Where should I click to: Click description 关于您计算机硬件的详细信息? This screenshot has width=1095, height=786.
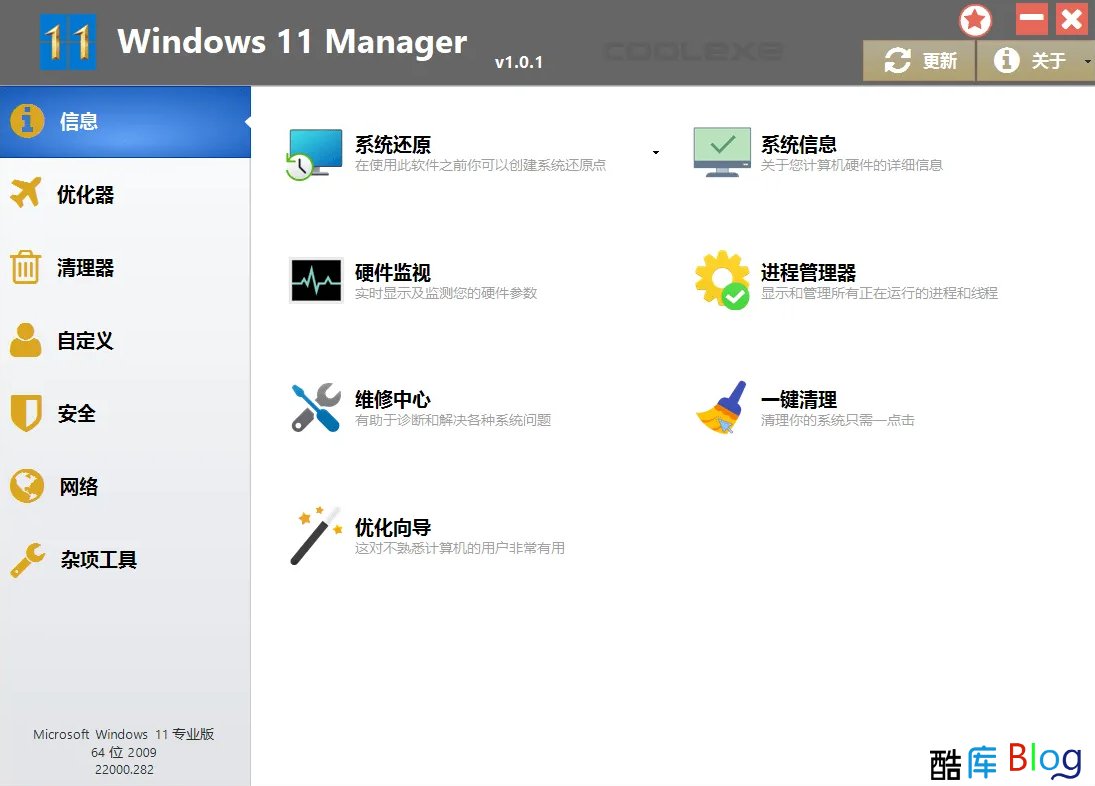(852, 165)
